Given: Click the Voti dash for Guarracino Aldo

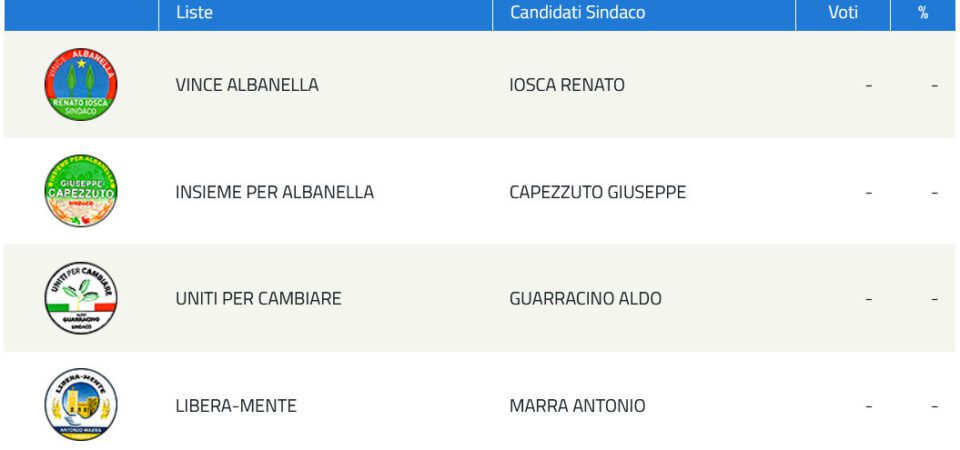Looking at the screenshot, I should (x=869, y=299).
